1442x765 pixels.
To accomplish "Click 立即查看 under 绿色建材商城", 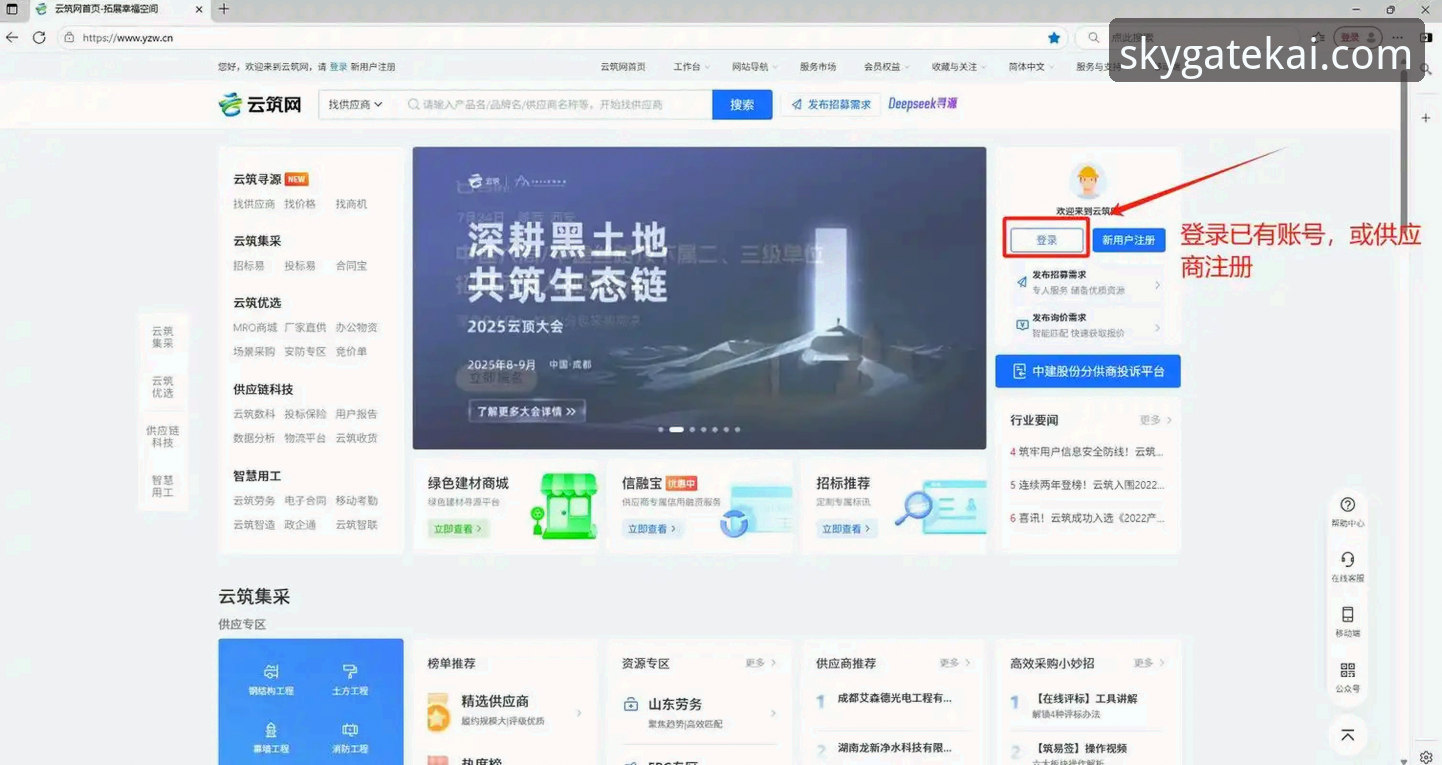I will click(458, 528).
